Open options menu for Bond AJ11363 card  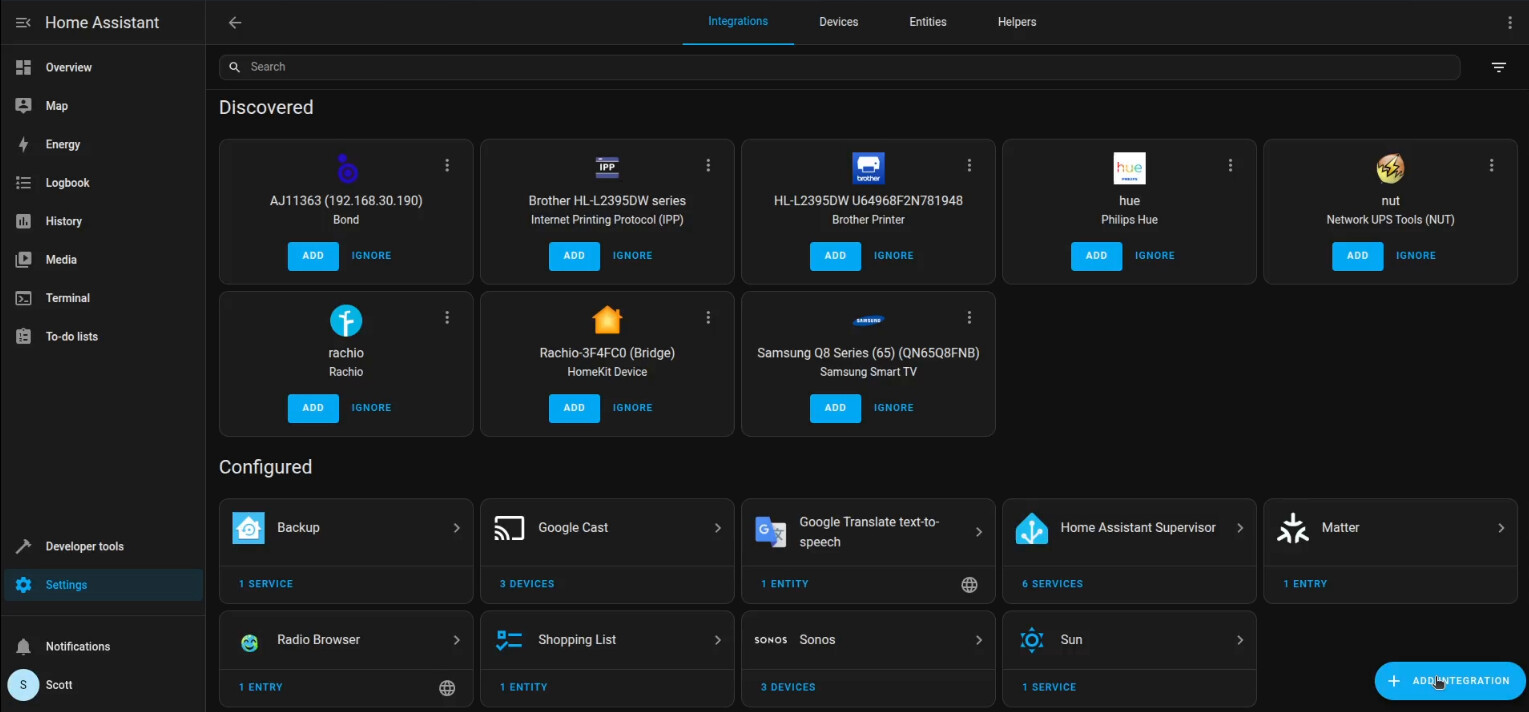447,165
